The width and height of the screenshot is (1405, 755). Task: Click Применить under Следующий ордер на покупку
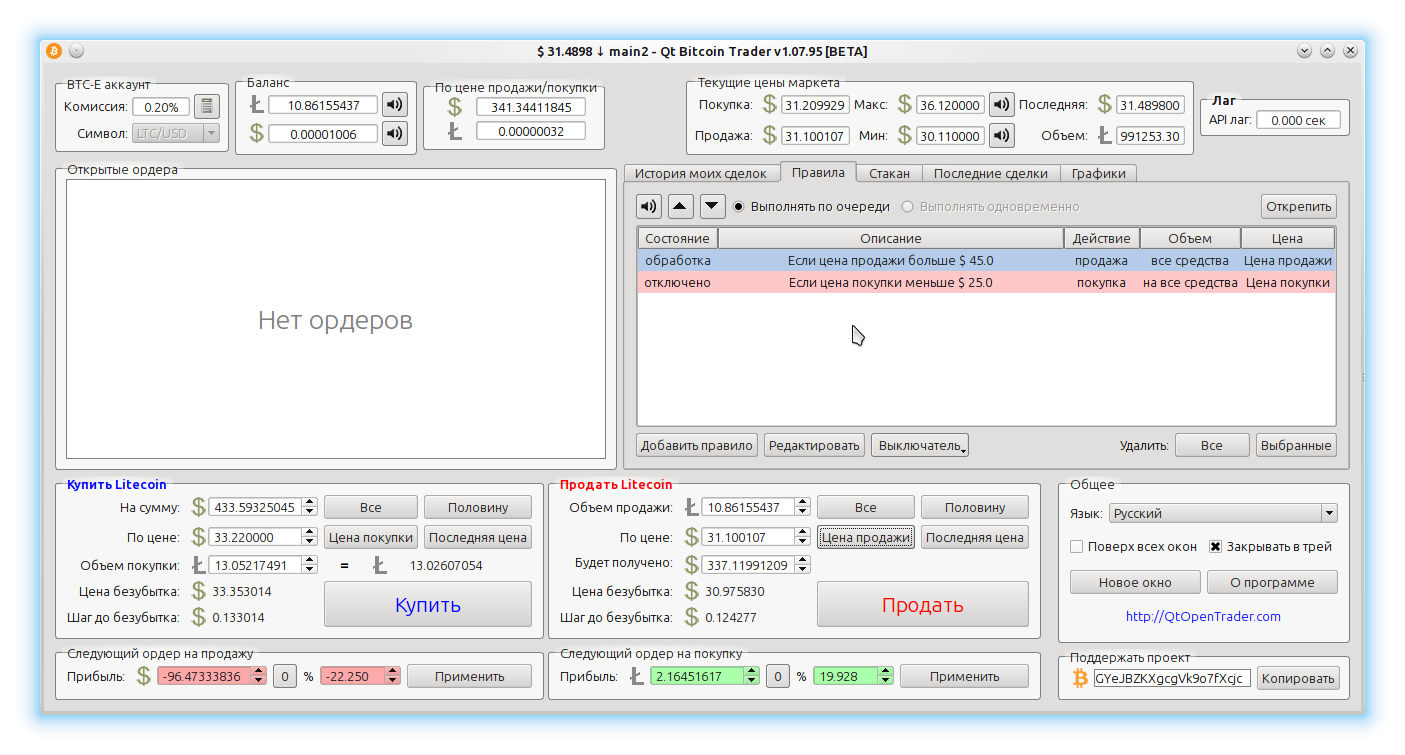(x=964, y=676)
